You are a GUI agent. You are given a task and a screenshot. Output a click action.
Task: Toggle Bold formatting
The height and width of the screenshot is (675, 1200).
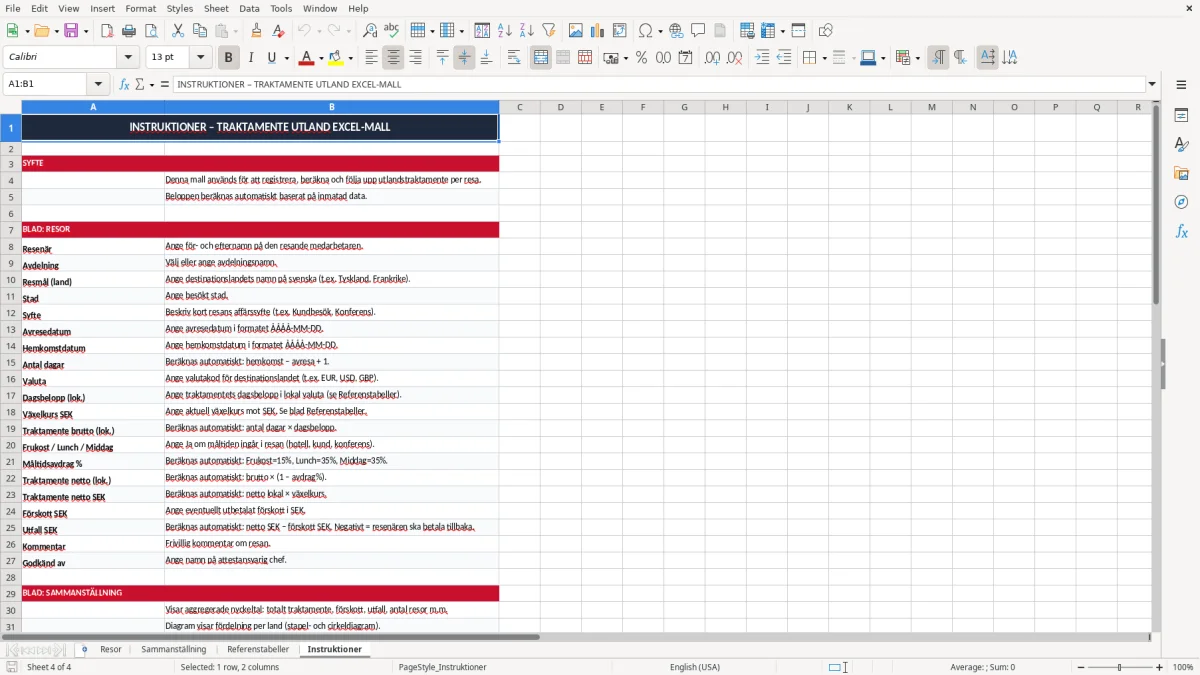pos(229,58)
